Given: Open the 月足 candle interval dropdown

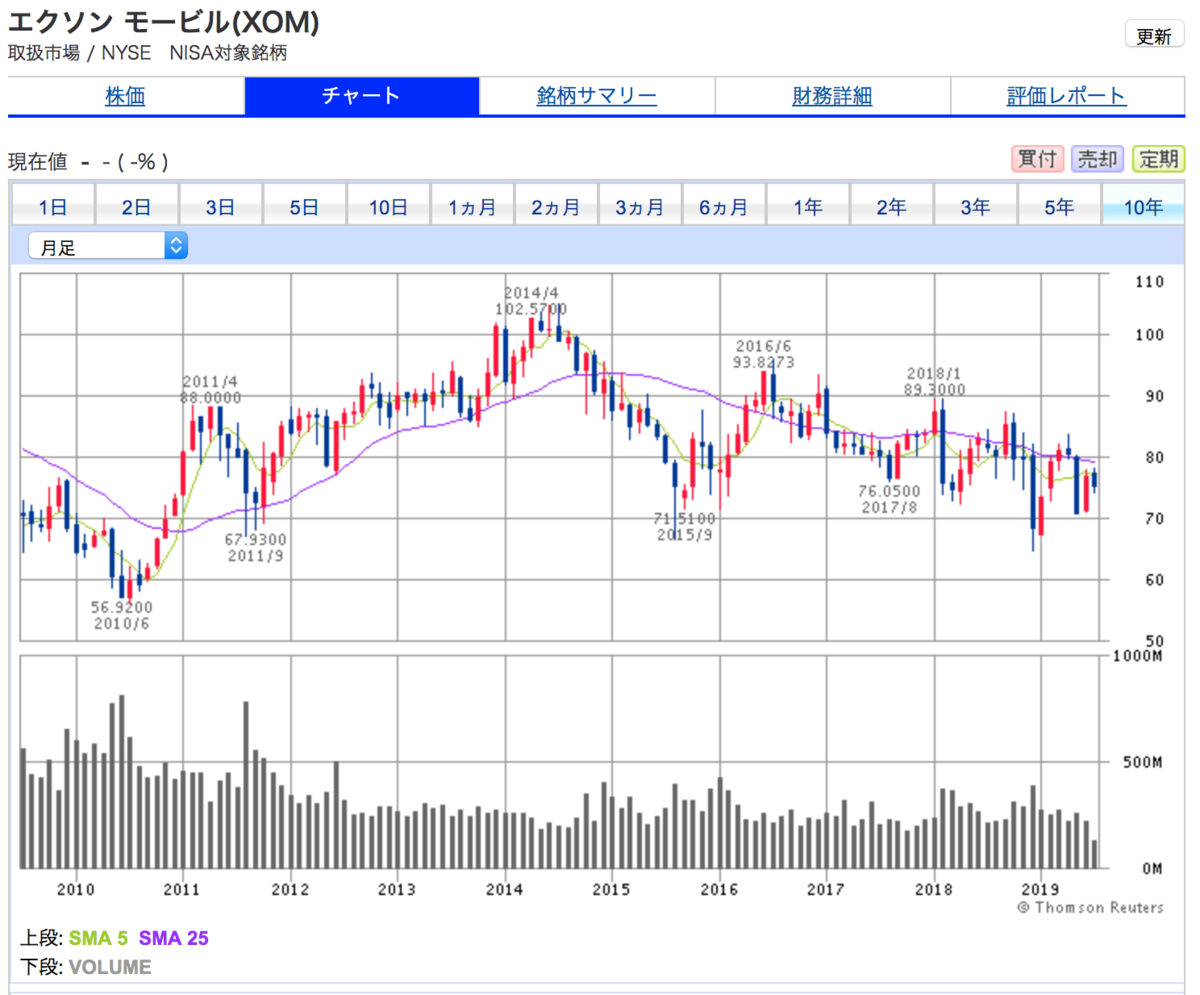Looking at the screenshot, I should click(x=108, y=246).
